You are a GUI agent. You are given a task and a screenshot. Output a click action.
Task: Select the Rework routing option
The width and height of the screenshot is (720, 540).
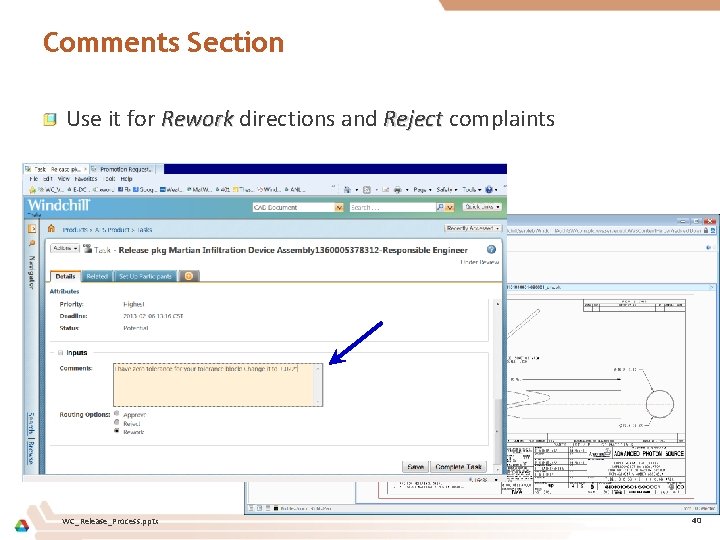[x=117, y=431]
